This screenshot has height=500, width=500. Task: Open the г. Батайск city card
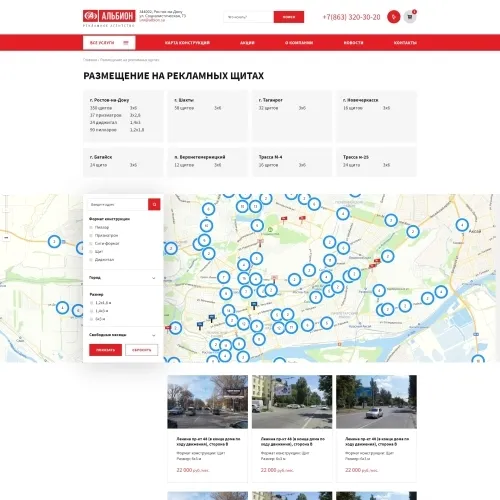[x=123, y=162]
